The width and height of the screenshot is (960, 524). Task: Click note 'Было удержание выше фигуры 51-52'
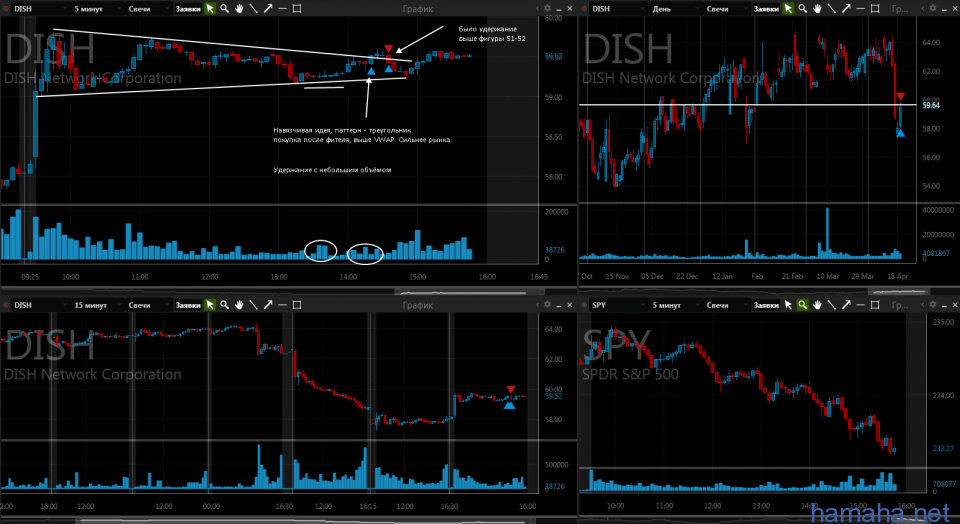pos(492,34)
